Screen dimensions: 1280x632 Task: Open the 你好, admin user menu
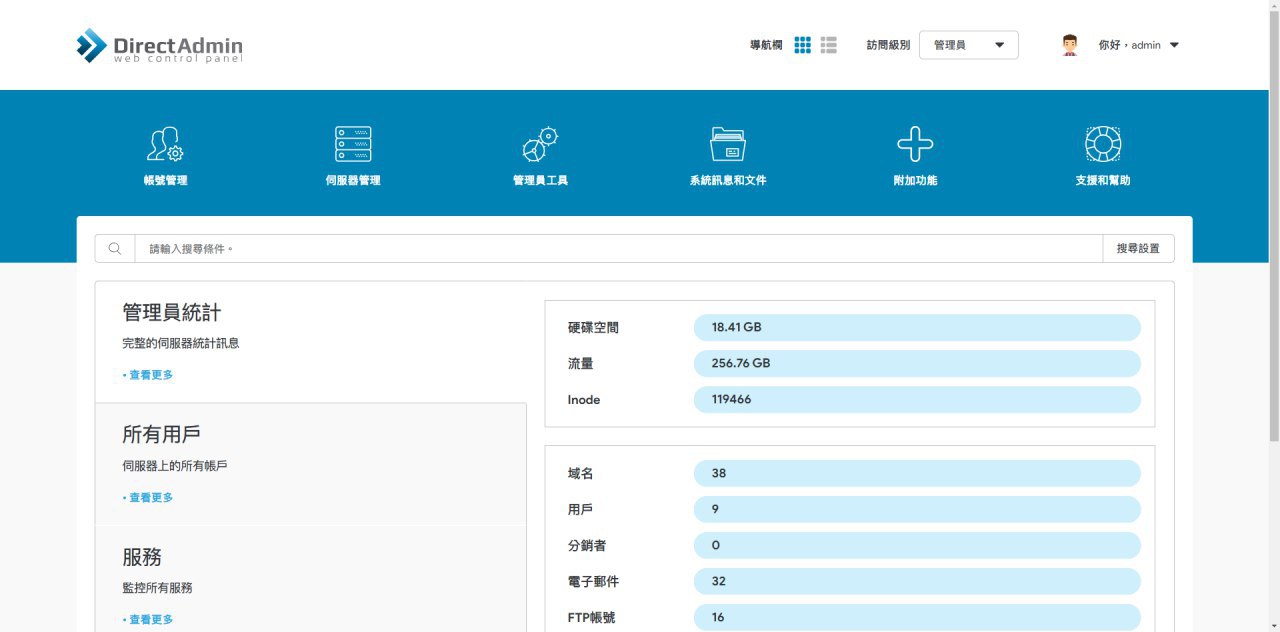click(x=1138, y=45)
